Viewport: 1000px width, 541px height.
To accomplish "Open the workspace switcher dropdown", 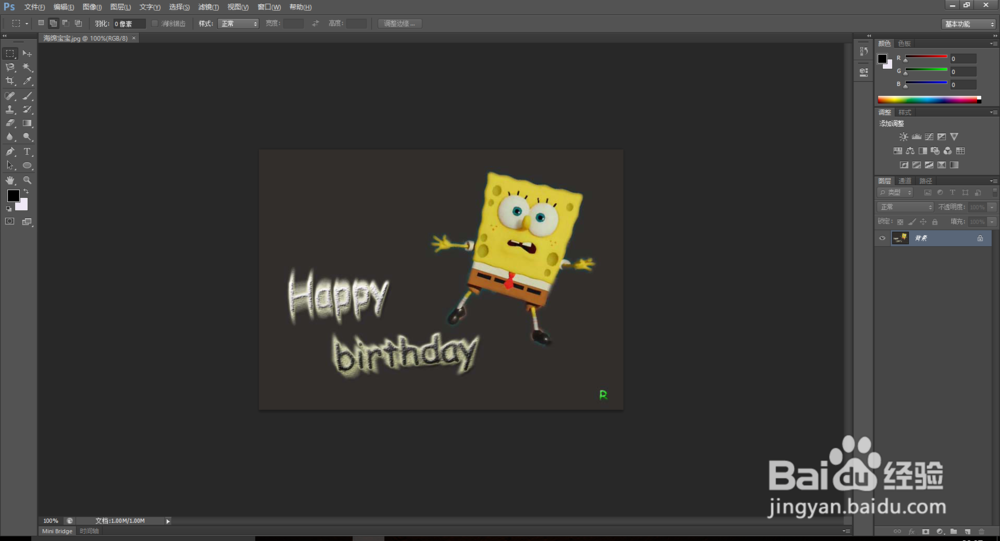I will [x=969, y=24].
